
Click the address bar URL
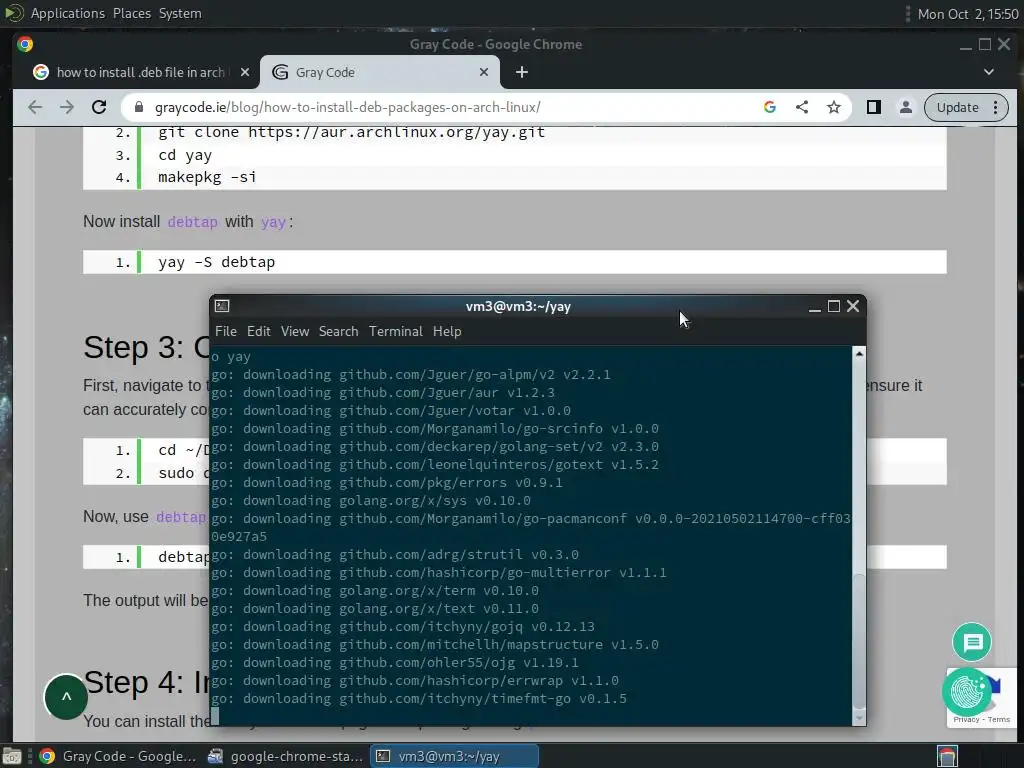tap(347, 107)
